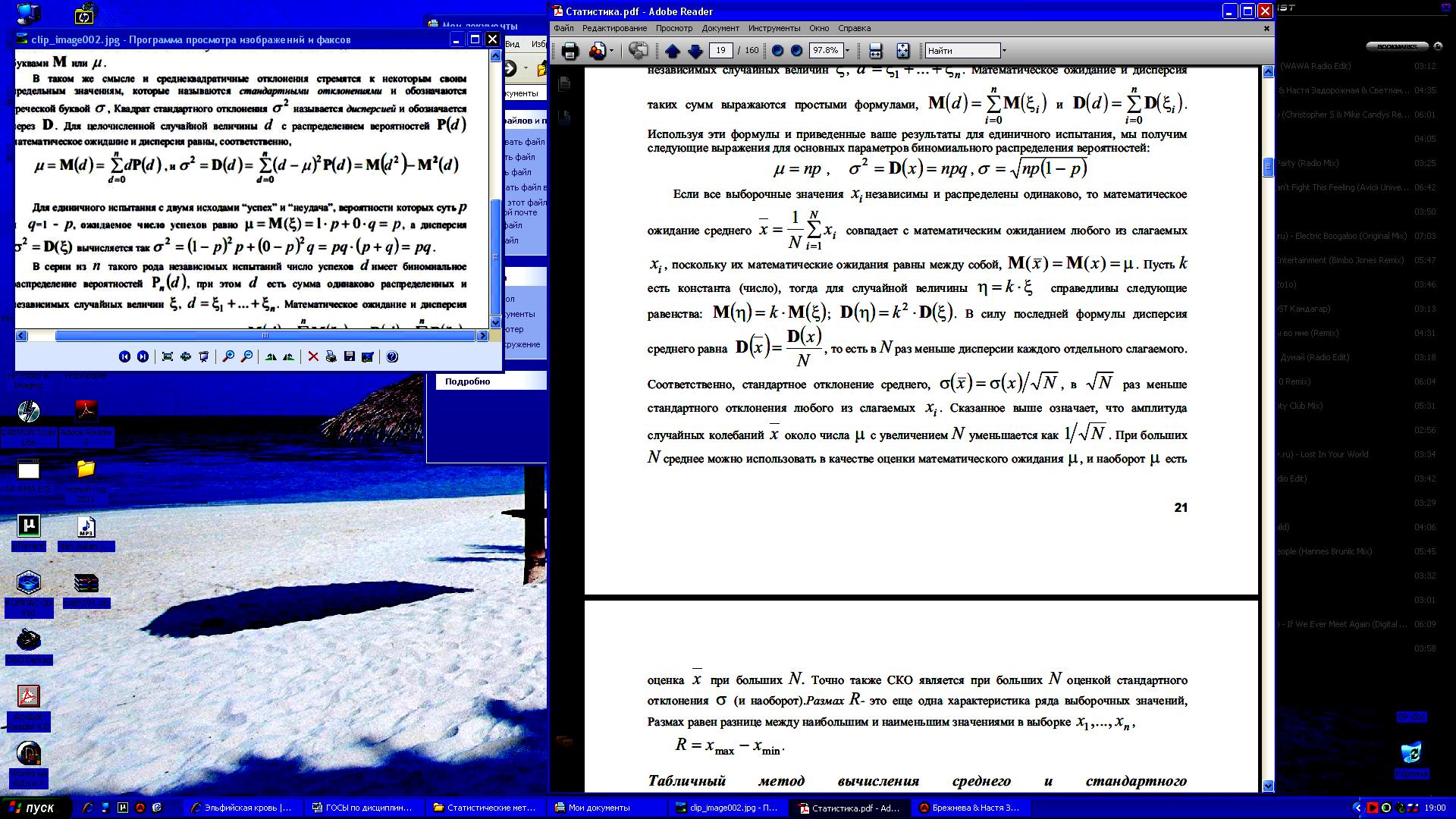Switch to Статистические мет taskbar folder
This screenshot has height=819, width=1456.
coord(485,808)
